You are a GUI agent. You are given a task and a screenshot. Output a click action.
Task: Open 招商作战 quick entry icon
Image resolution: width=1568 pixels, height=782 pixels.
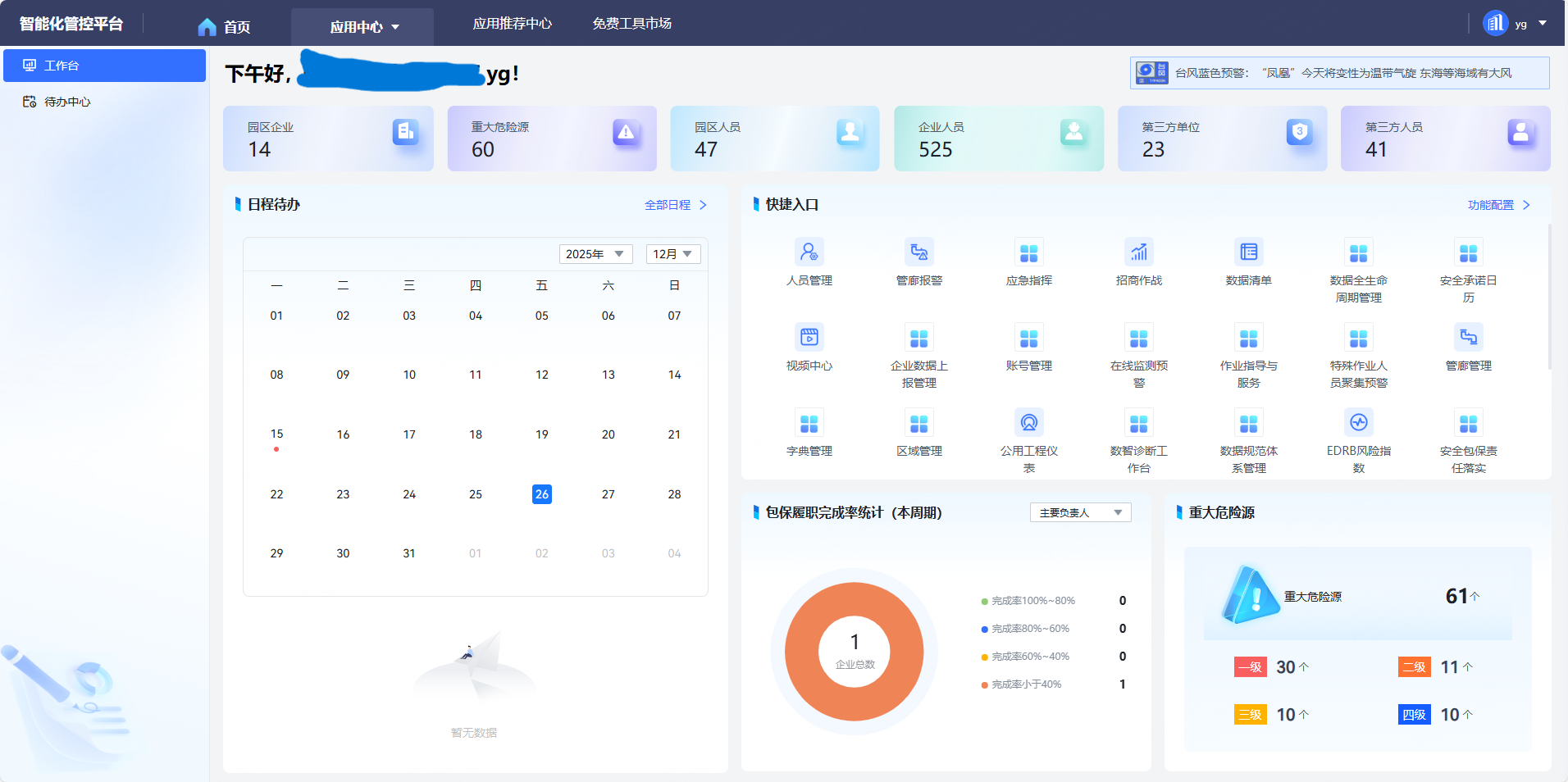click(x=1138, y=252)
